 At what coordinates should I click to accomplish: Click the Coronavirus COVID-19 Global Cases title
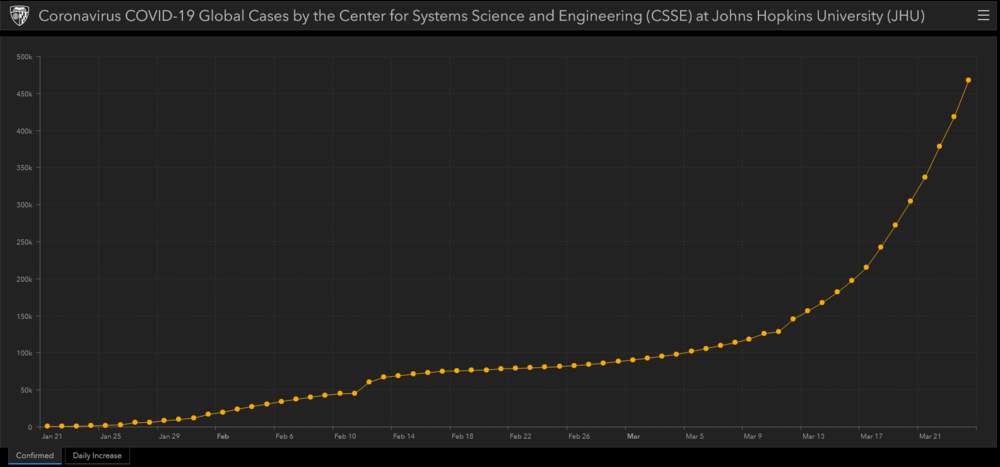(x=482, y=16)
